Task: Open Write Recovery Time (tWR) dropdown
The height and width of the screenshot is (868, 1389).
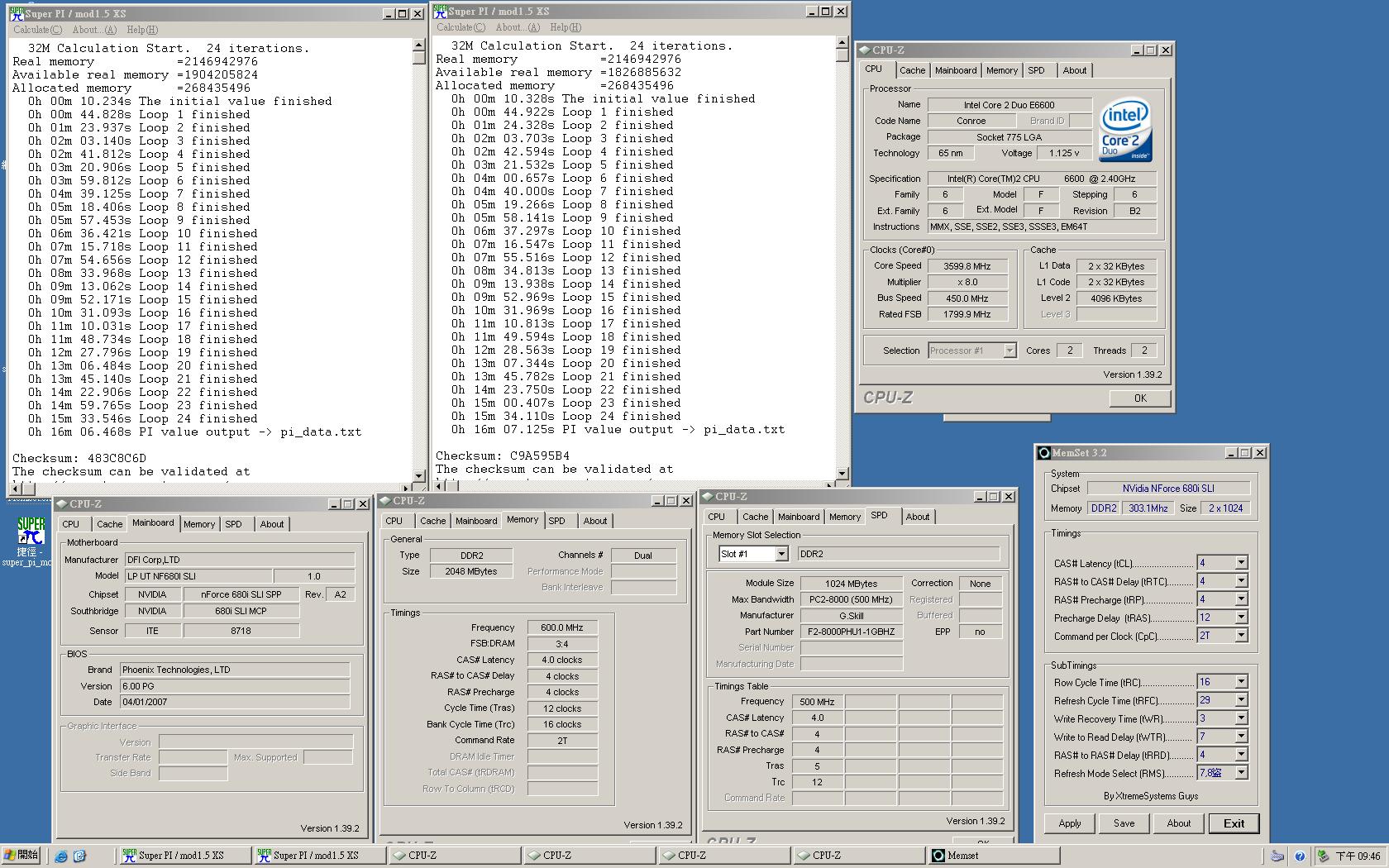Action: 1241,718
